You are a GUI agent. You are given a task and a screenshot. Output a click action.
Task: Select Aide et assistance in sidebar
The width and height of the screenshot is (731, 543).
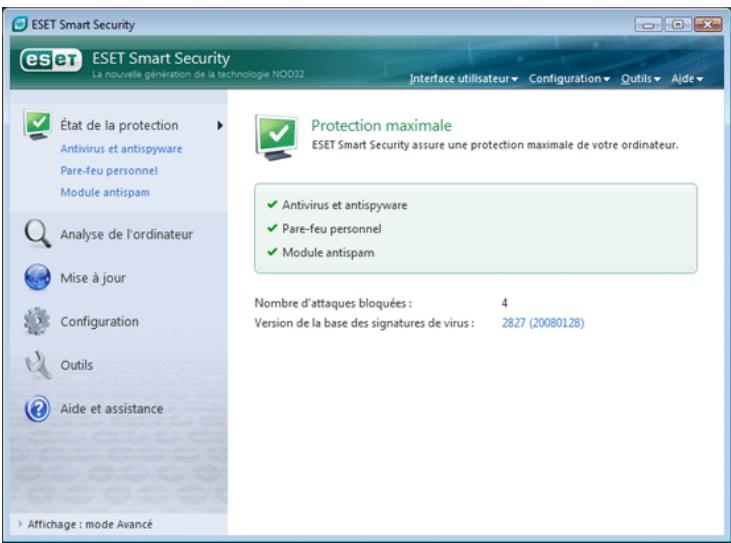[111, 409]
